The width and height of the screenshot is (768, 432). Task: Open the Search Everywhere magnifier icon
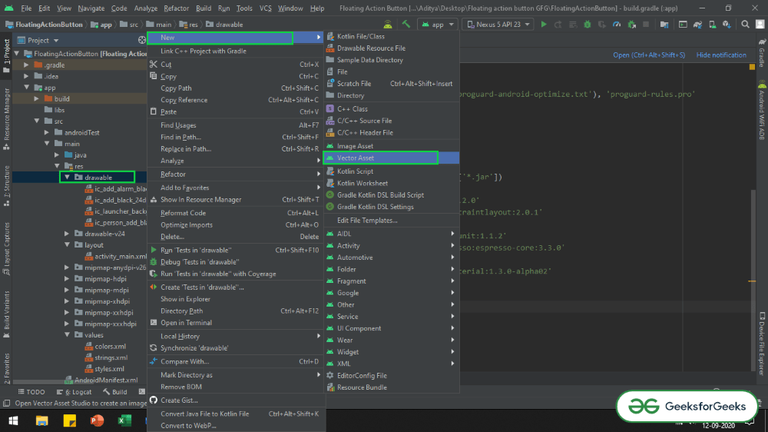[745, 24]
